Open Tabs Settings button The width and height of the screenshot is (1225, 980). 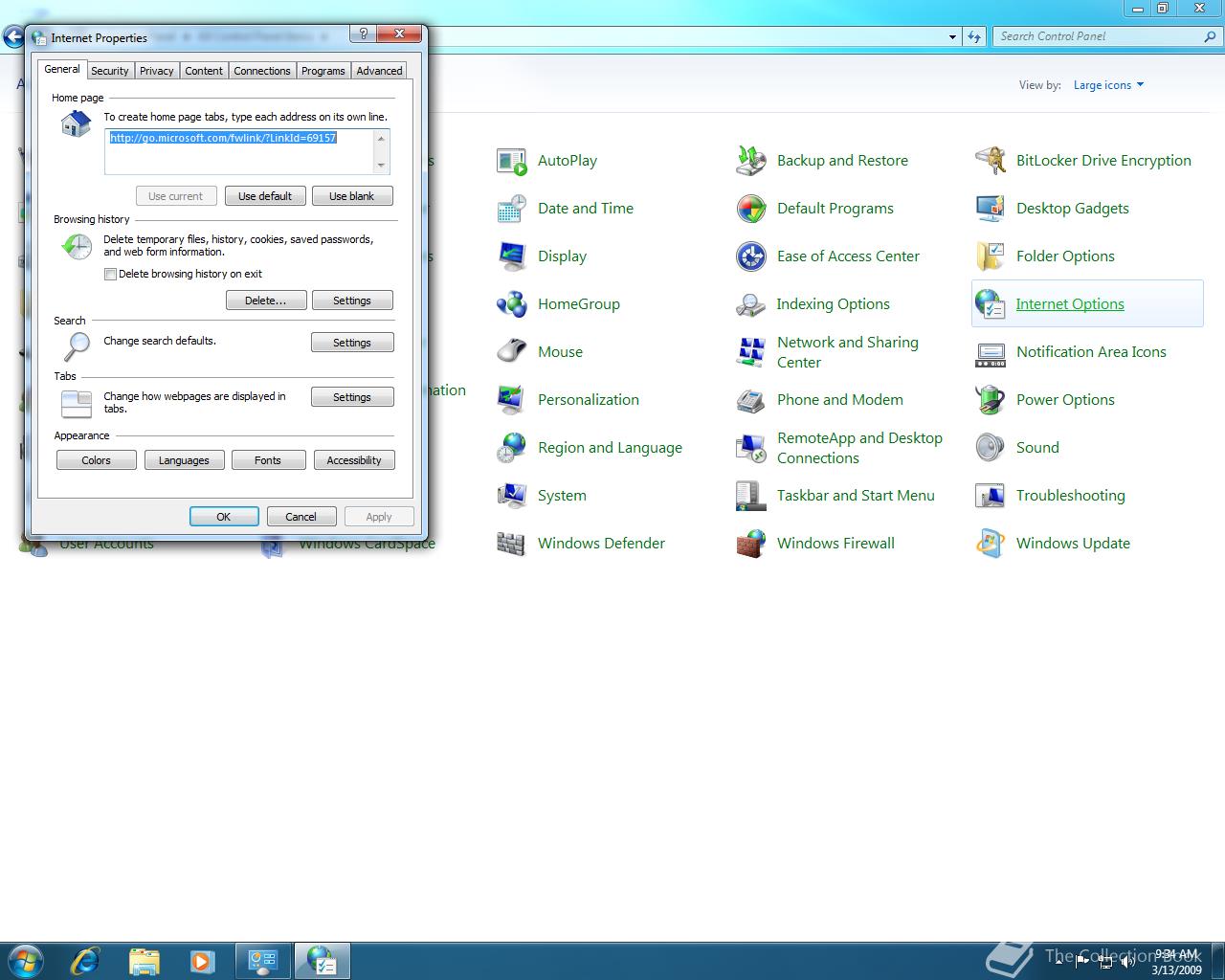(352, 397)
